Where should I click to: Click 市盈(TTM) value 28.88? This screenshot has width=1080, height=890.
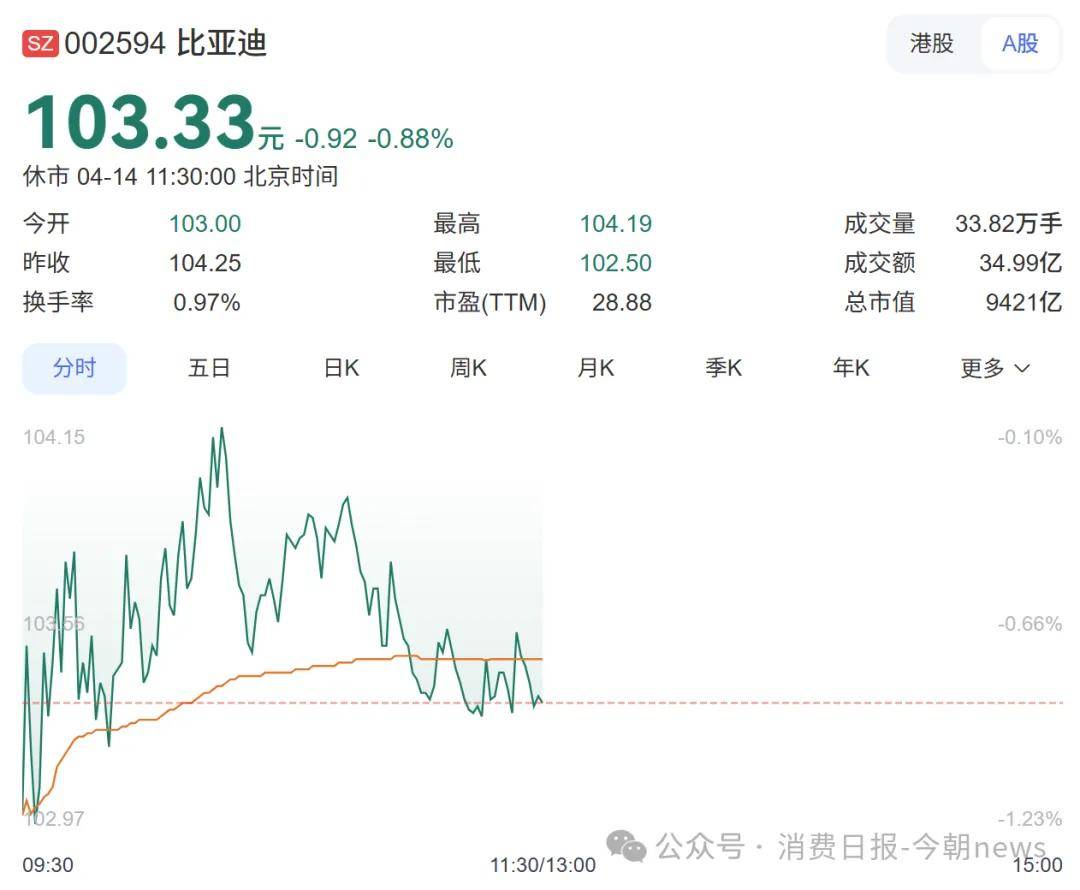click(x=622, y=302)
